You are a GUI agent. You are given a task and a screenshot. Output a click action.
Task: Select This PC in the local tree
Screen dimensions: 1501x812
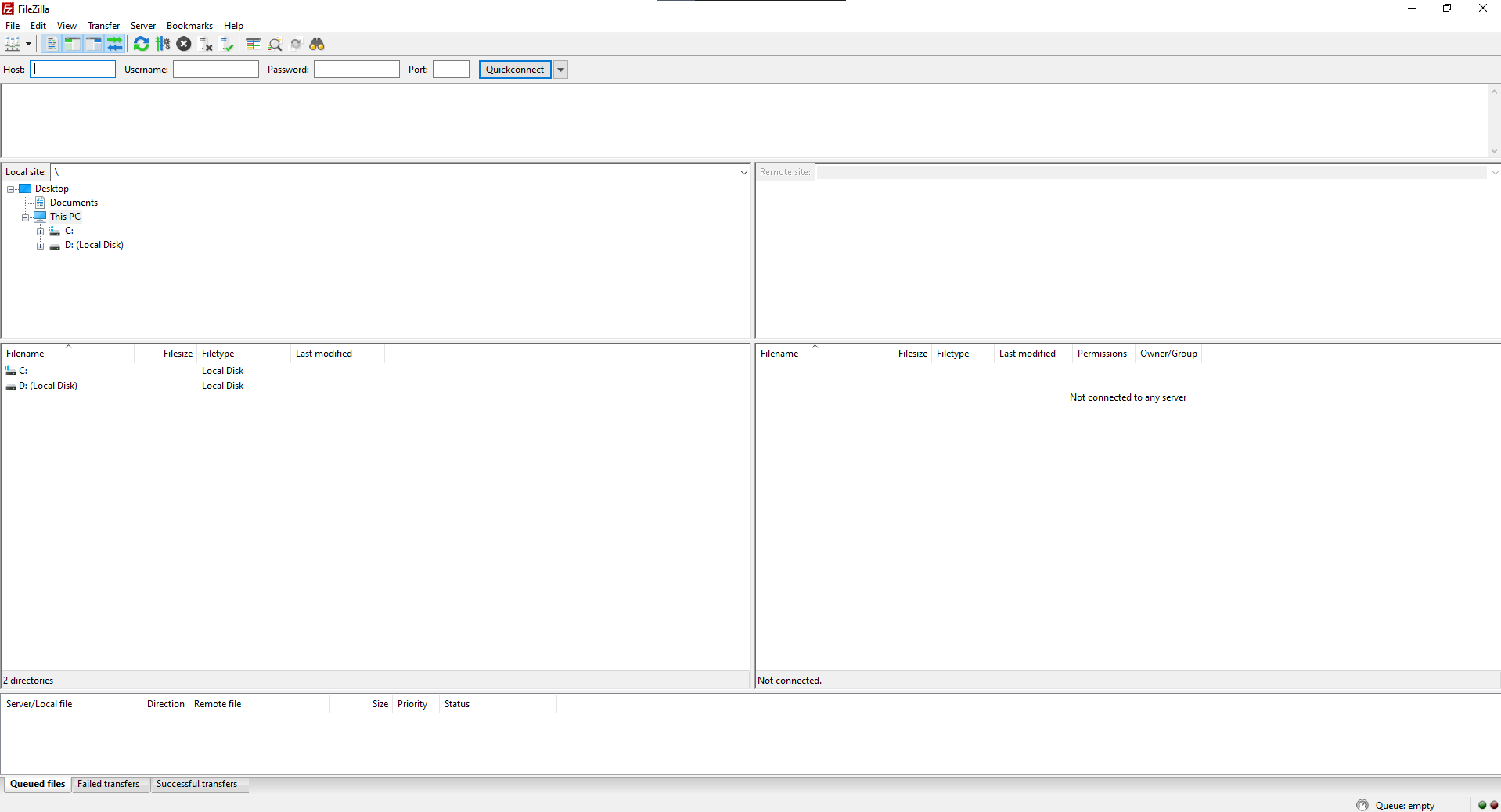65,217
